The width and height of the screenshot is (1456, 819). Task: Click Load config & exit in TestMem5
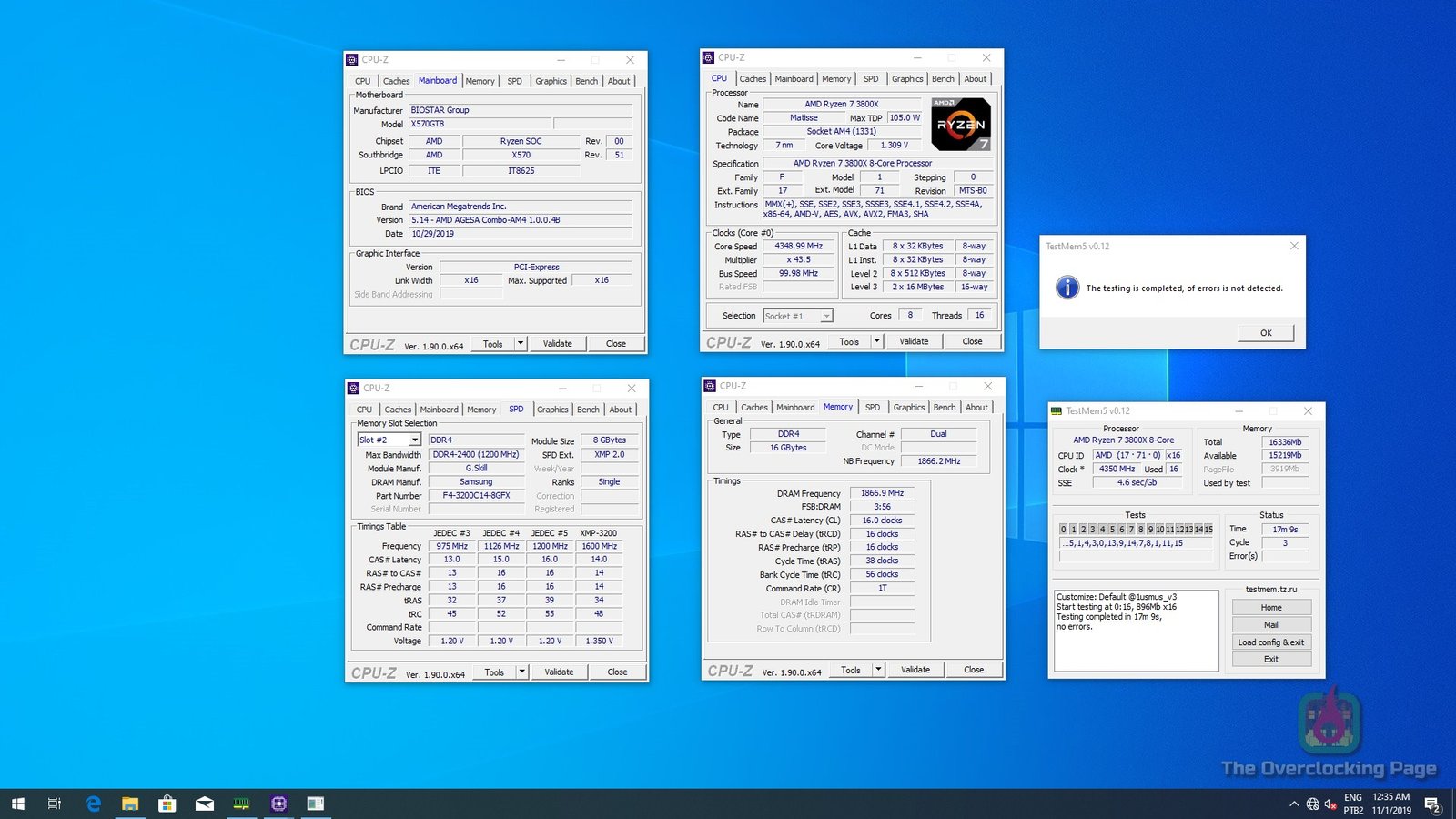[1270, 642]
